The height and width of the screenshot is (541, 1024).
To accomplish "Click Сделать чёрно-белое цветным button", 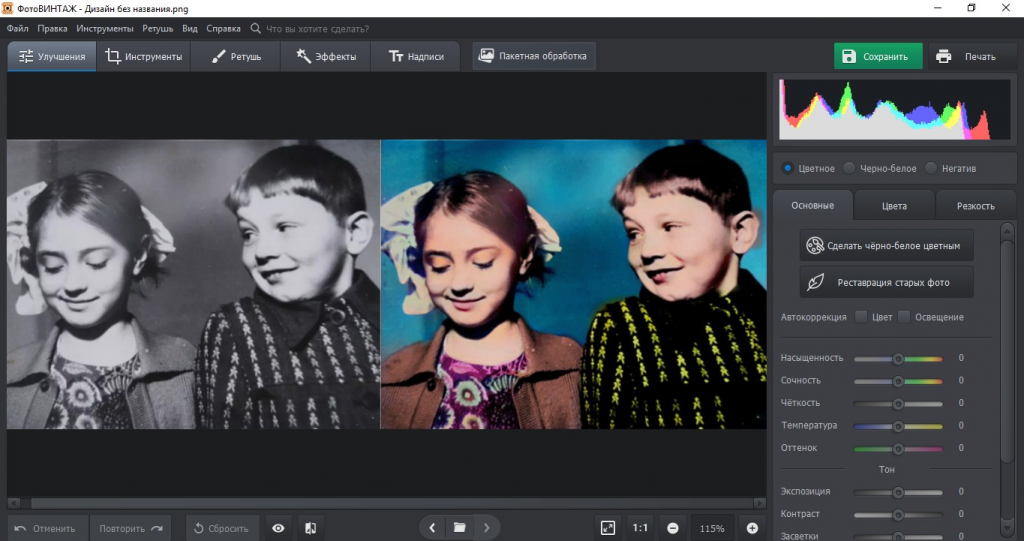I will [886, 245].
